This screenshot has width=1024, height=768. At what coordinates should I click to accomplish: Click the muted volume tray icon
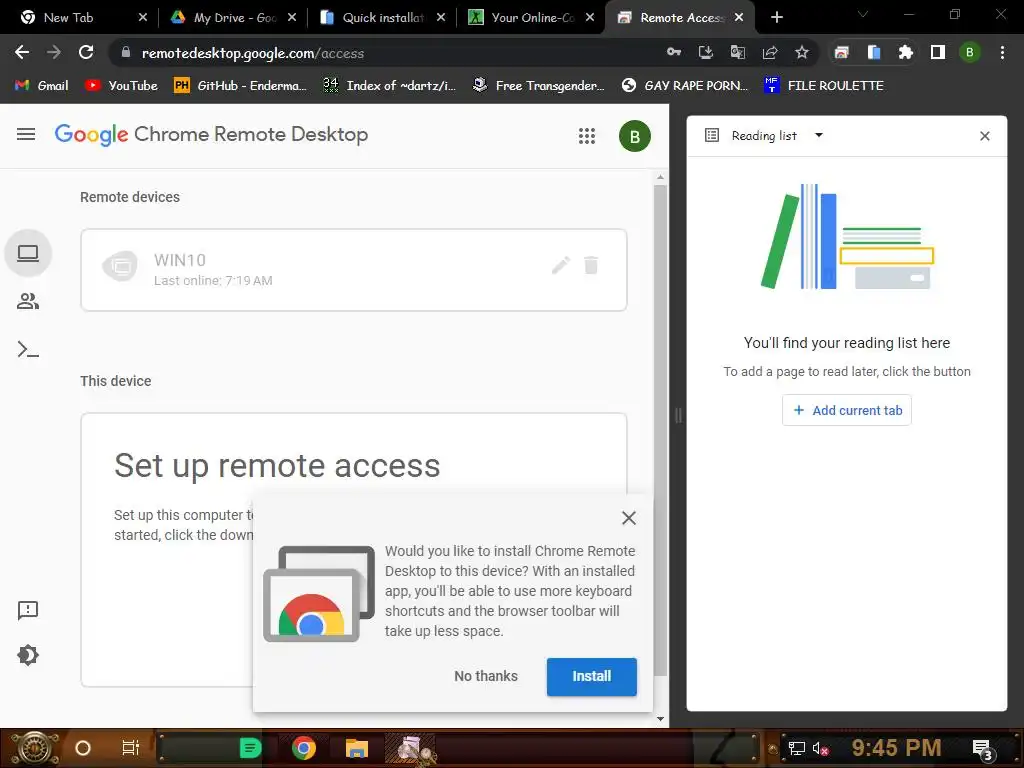click(x=820, y=748)
